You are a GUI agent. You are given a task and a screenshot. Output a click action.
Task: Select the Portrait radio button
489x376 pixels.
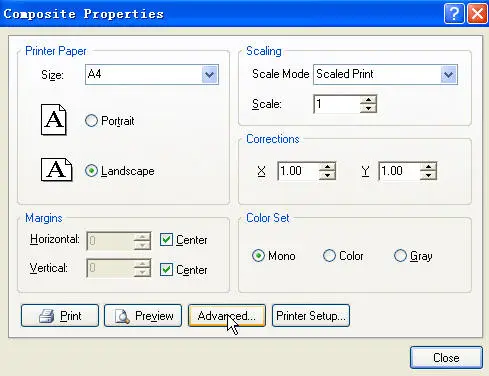pos(91,121)
